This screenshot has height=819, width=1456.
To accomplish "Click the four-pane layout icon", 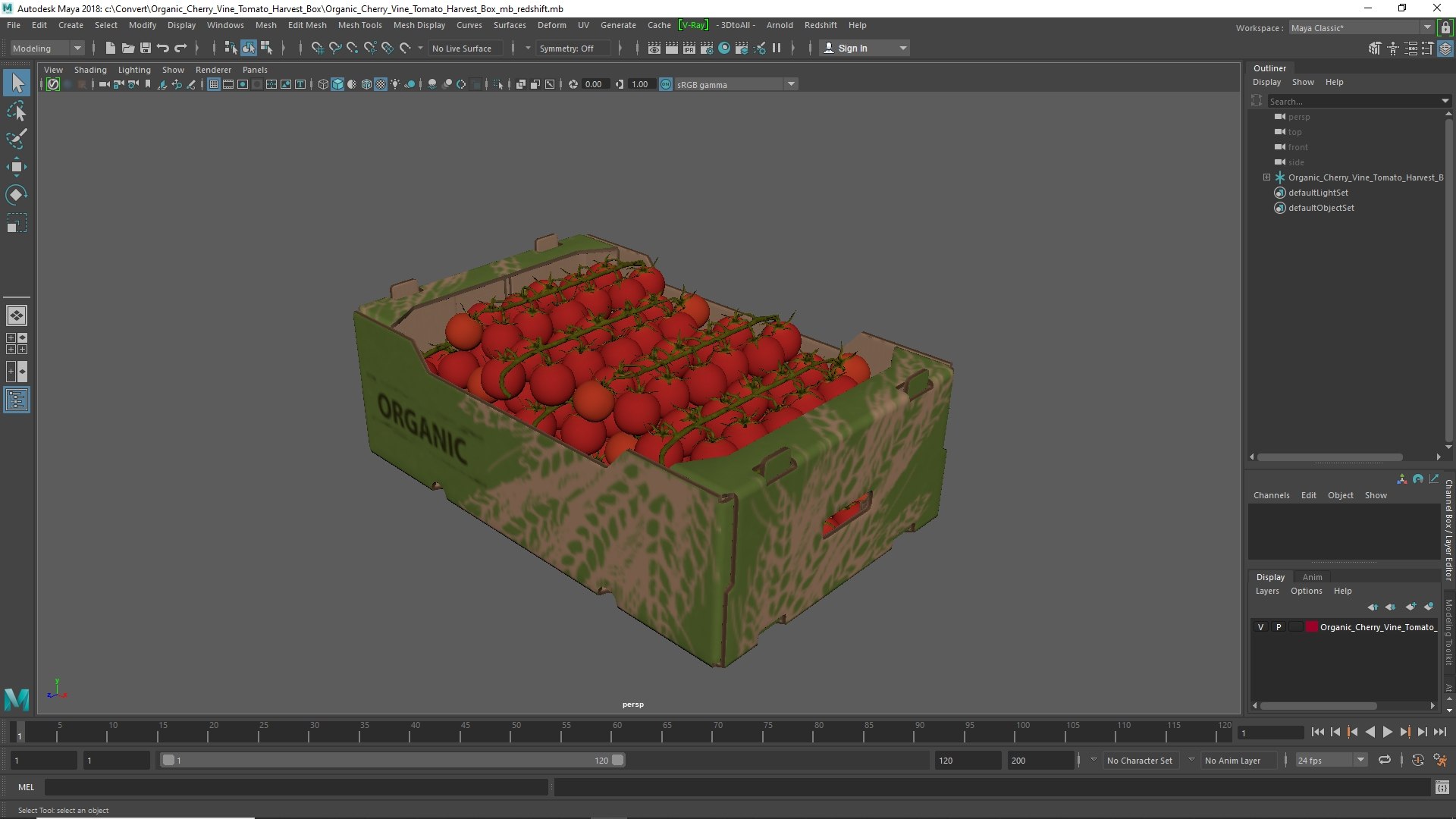I will 17,344.
